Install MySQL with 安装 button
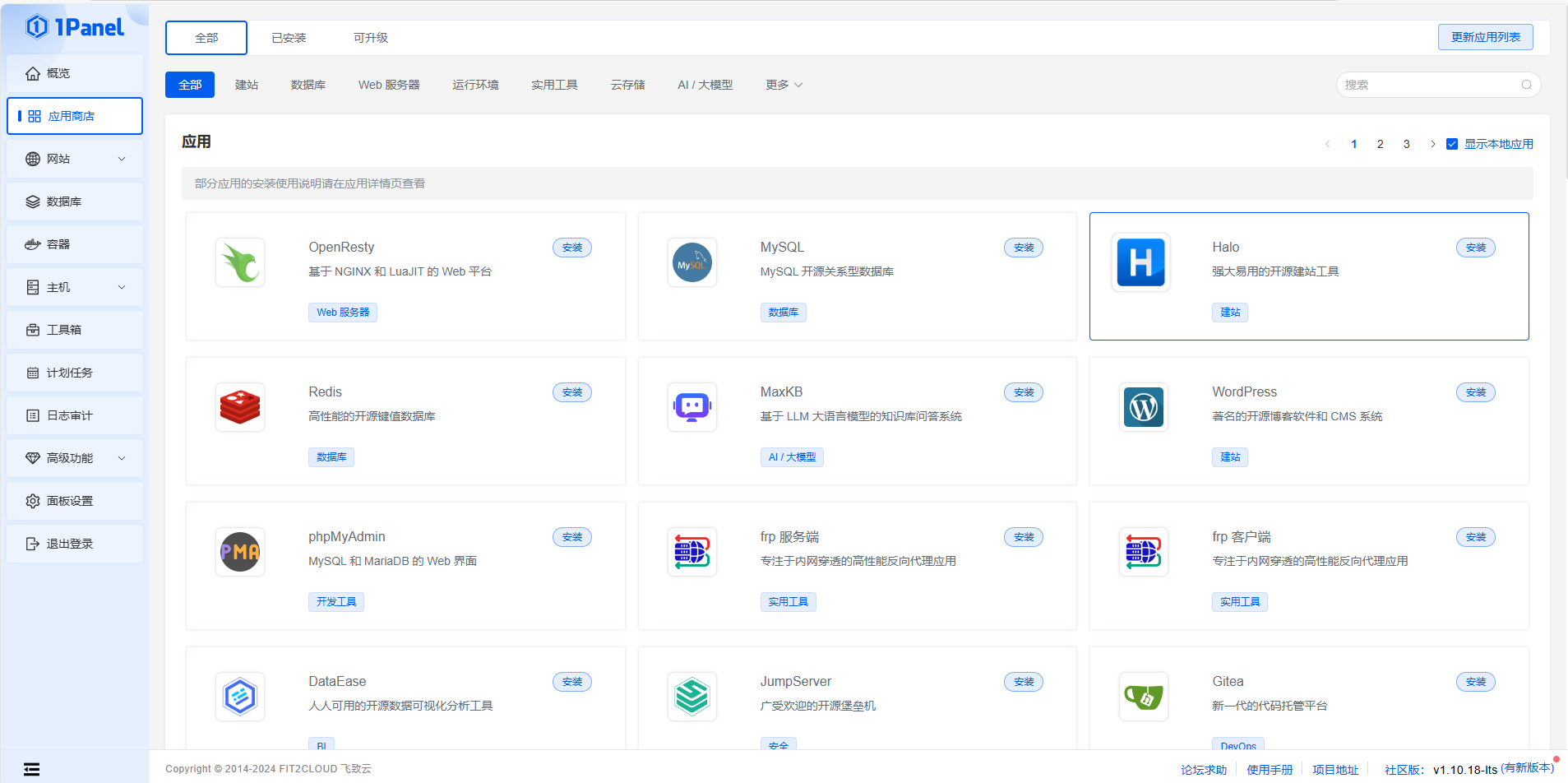 1024,248
